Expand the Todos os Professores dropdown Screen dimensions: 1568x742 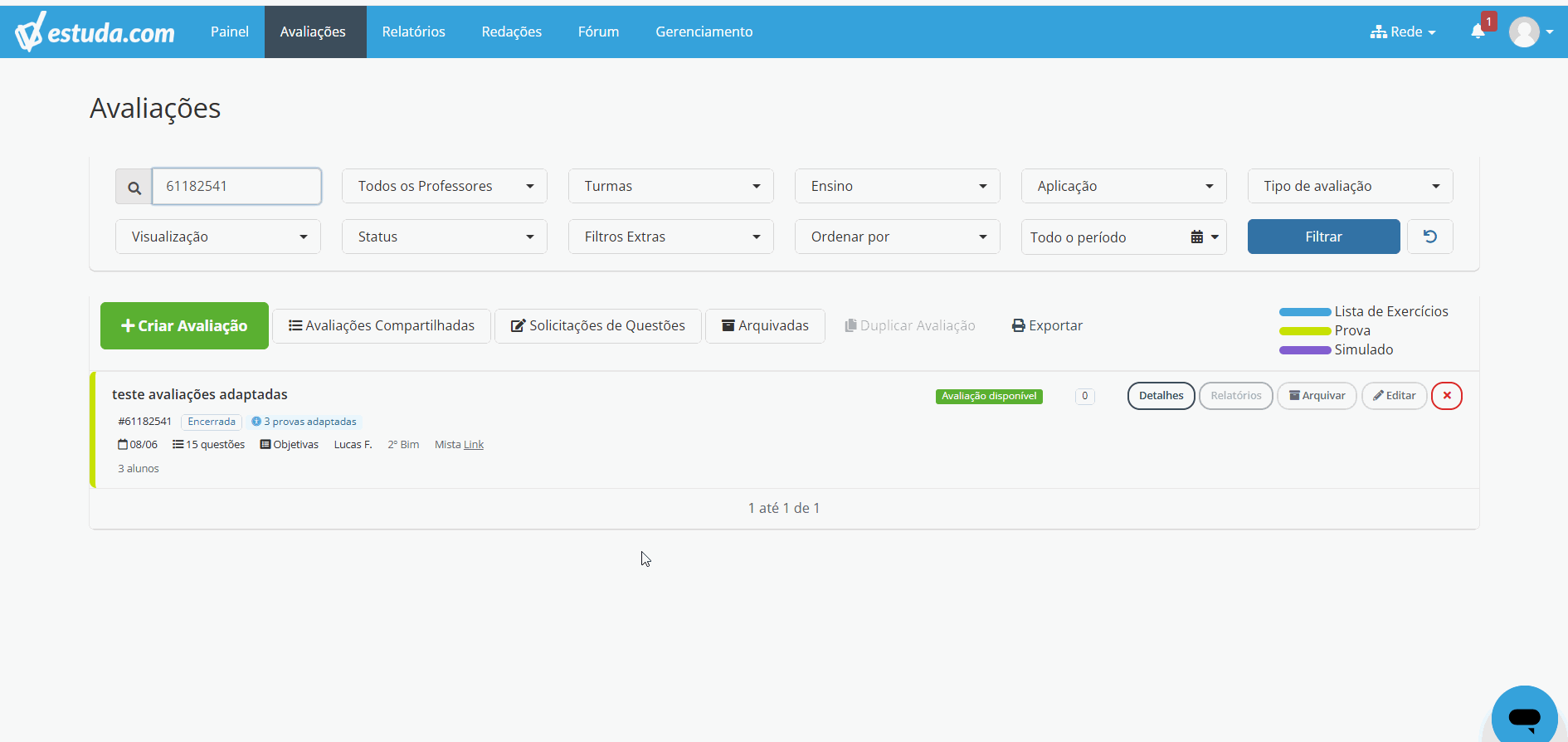(x=445, y=186)
